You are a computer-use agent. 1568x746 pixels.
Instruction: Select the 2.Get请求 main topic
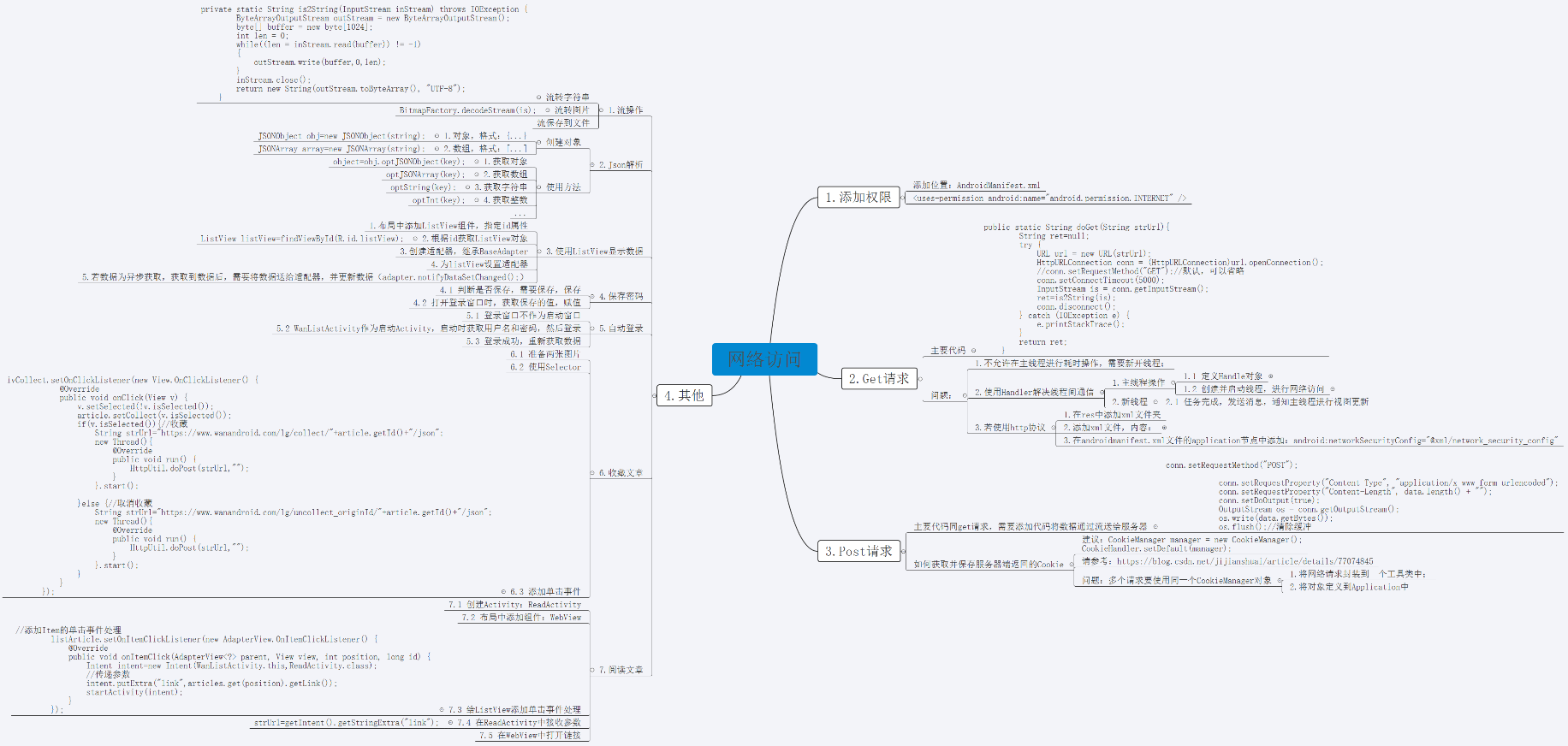pyautogui.click(x=879, y=378)
